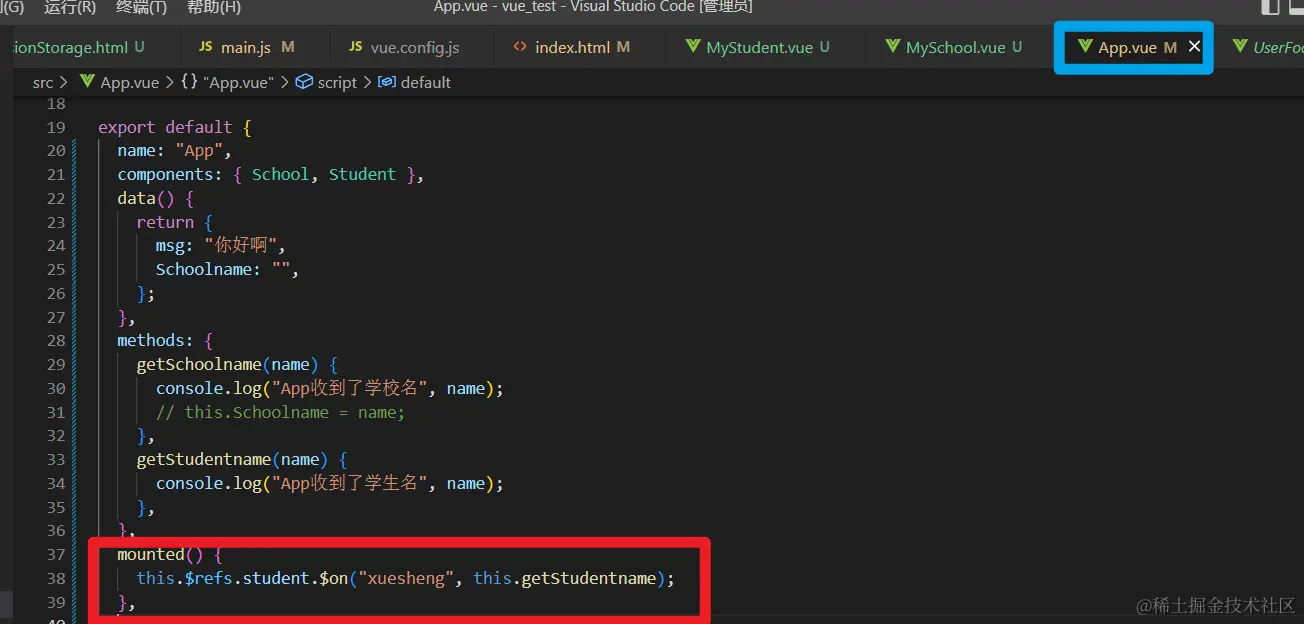This screenshot has height=624, width=1304.
Task: Click 'mounted() {' on line 37
Action: click(169, 554)
